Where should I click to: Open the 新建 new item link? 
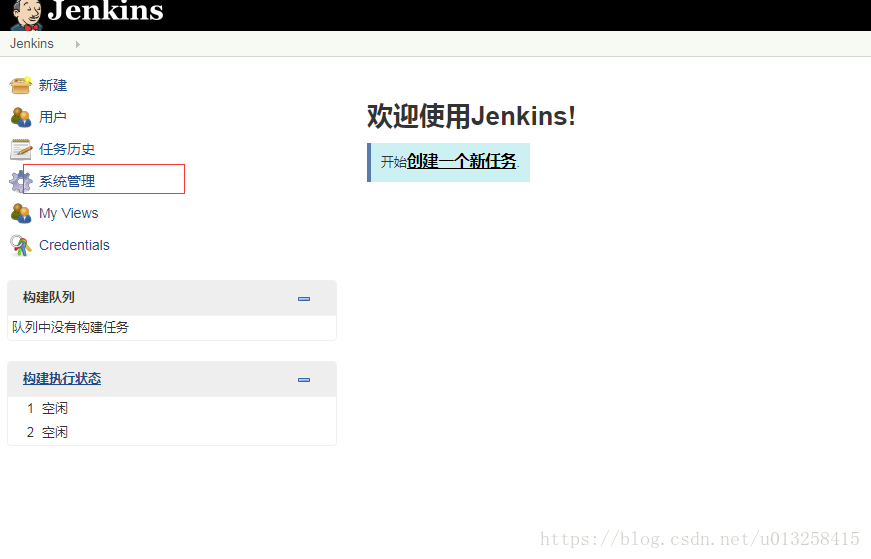pos(53,85)
